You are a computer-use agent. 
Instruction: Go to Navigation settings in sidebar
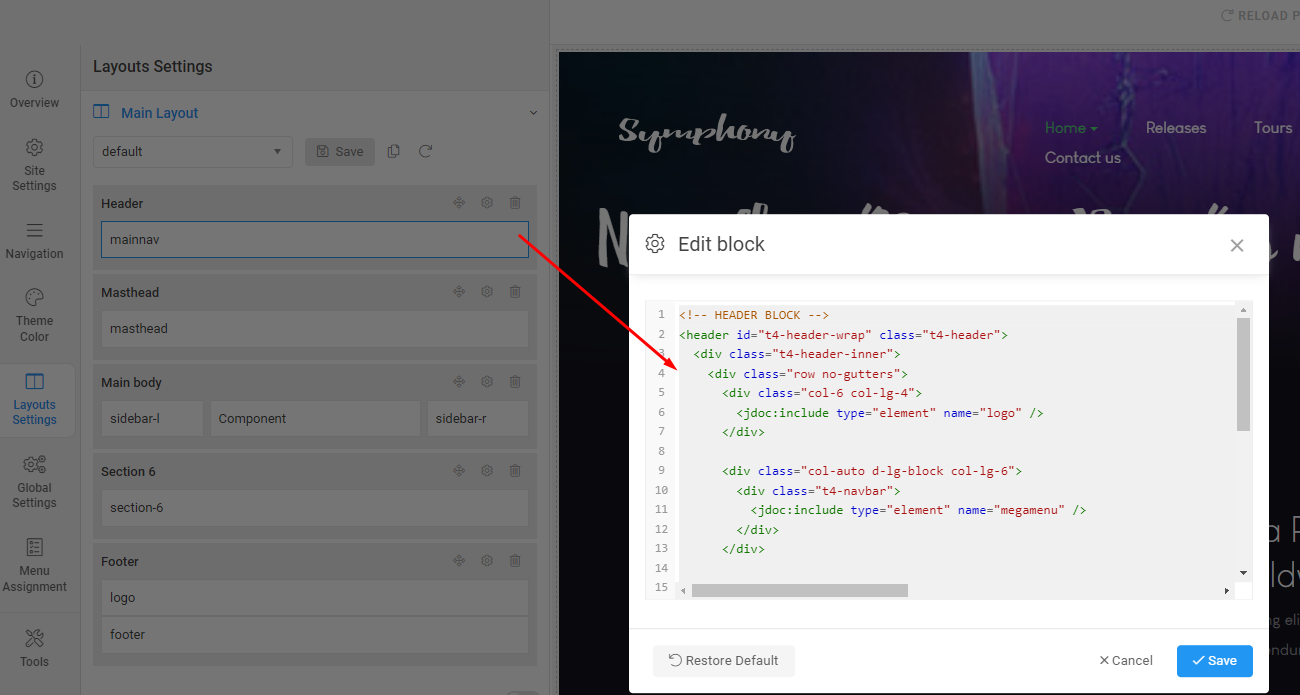pos(34,240)
